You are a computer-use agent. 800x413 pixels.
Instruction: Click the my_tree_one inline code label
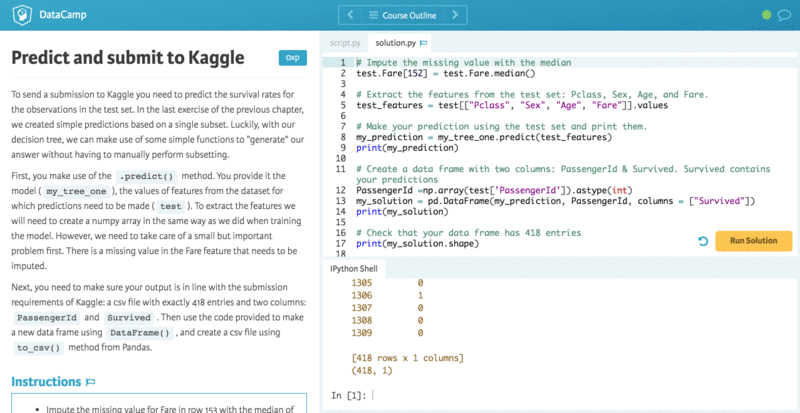pyautogui.click(x=76, y=191)
